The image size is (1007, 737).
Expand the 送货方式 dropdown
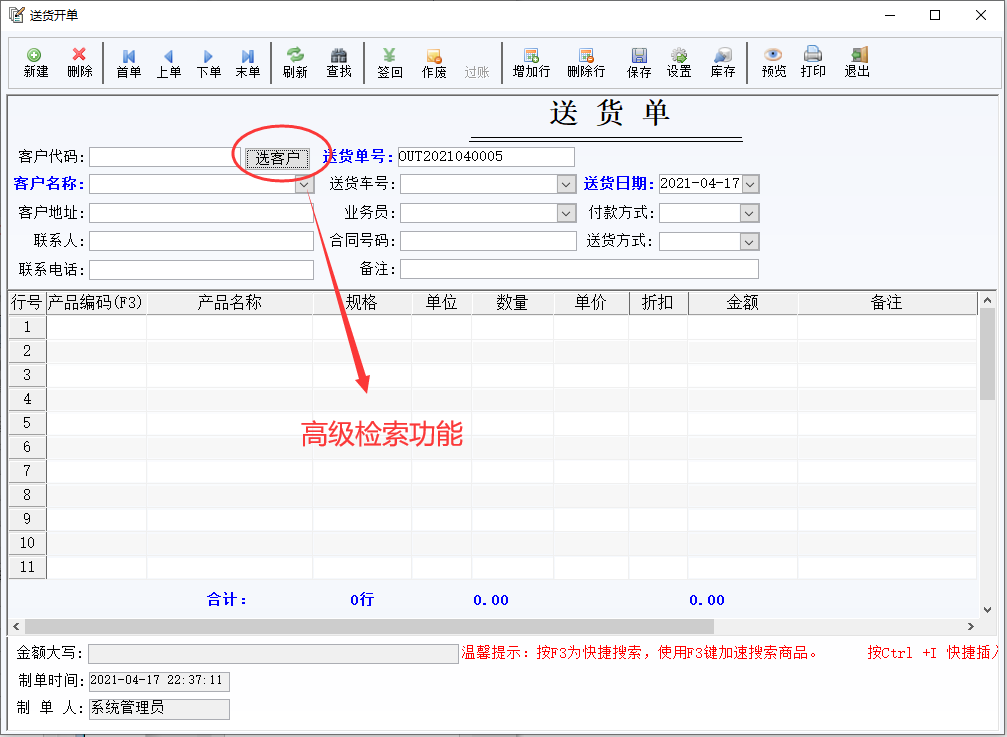749,241
